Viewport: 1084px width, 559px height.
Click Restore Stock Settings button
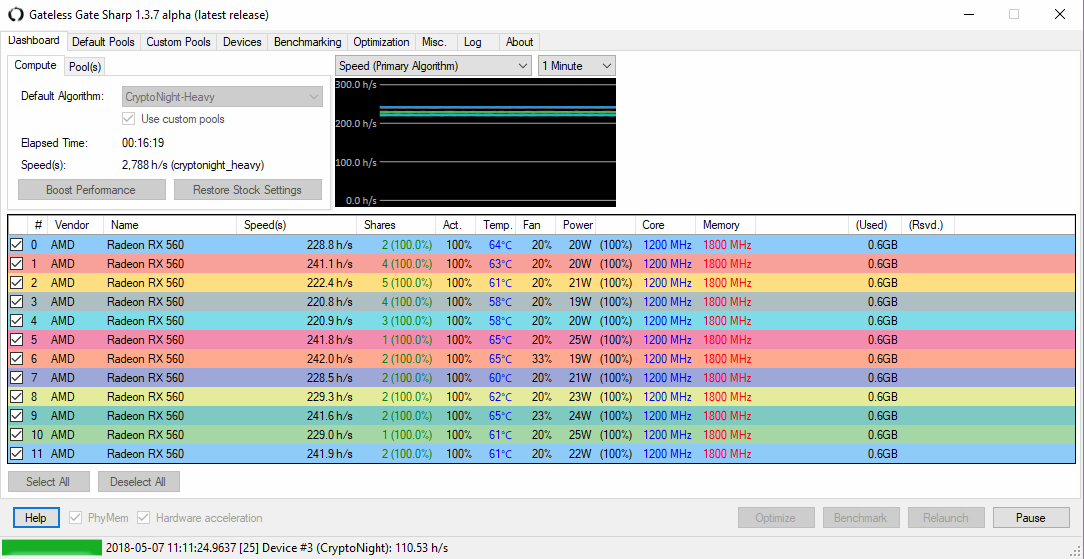coord(247,190)
